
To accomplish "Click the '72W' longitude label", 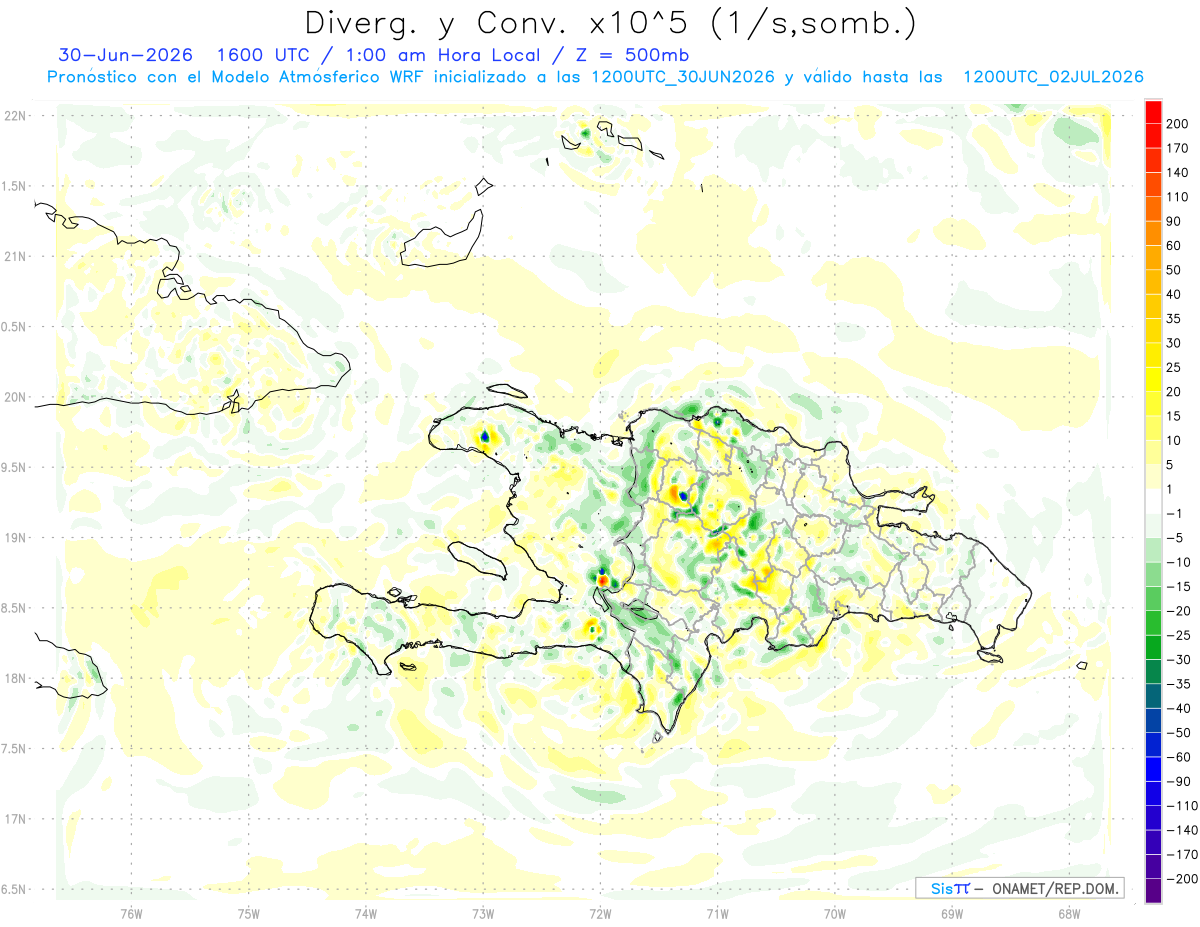I will [x=600, y=913].
